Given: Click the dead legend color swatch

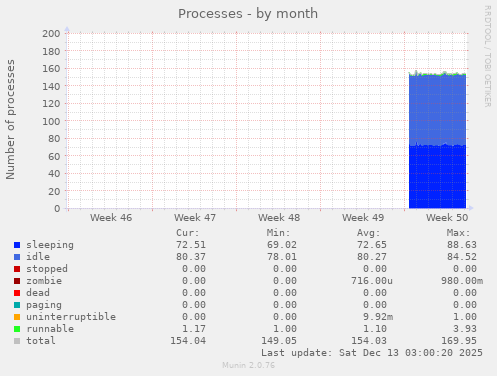Looking at the screenshot, I should point(17,293).
